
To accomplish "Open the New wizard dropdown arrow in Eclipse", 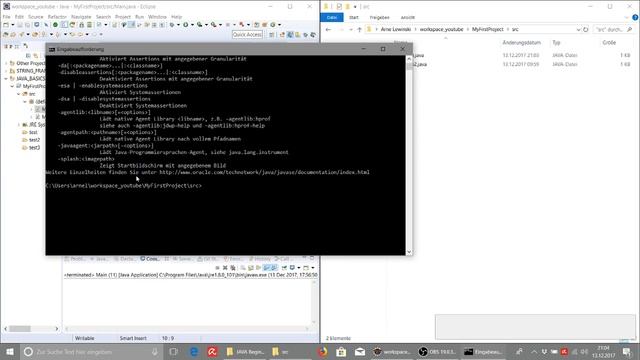I will click(13, 25).
